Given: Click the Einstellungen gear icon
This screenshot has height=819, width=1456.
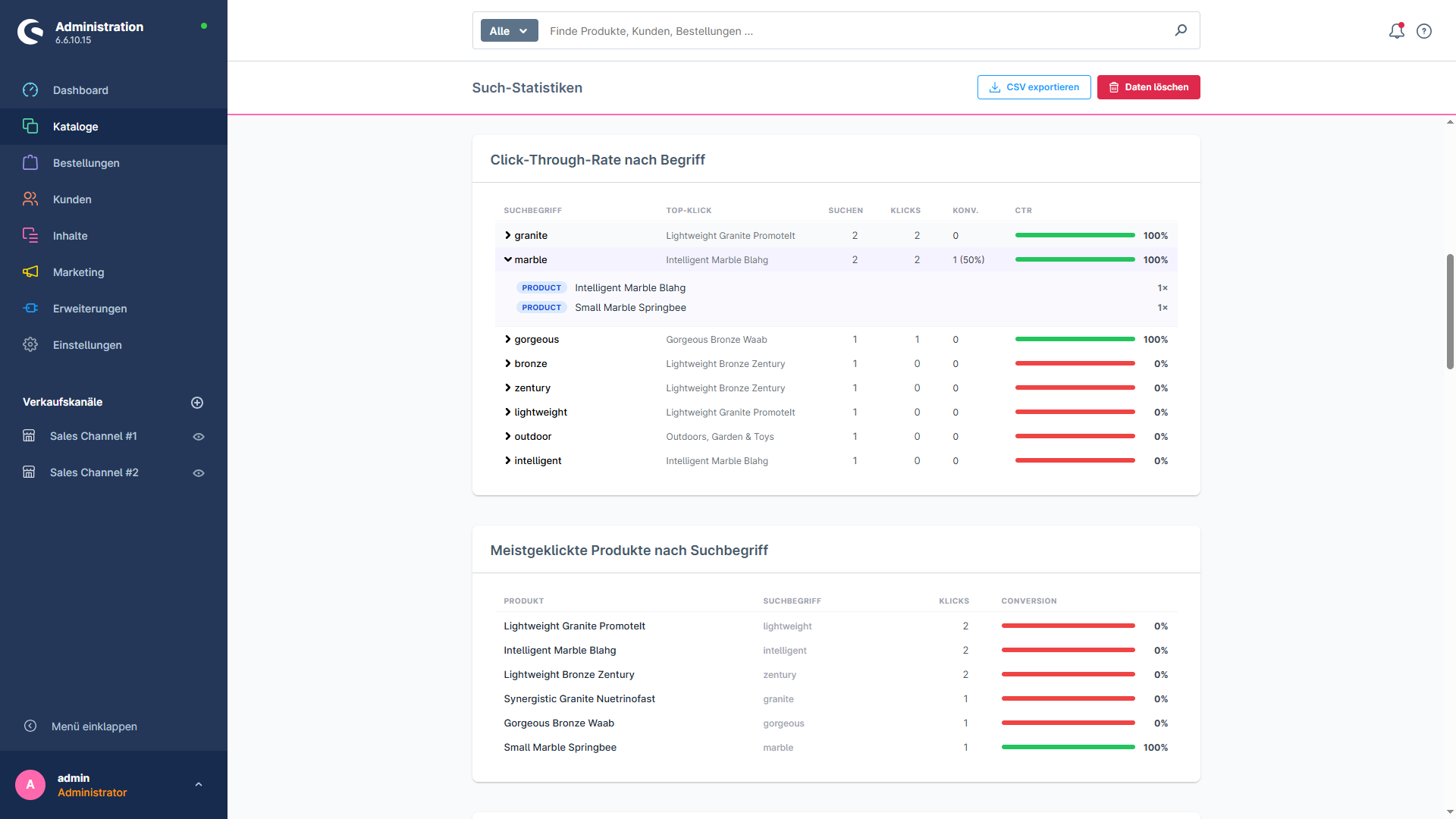Looking at the screenshot, I should click(30, 344).
